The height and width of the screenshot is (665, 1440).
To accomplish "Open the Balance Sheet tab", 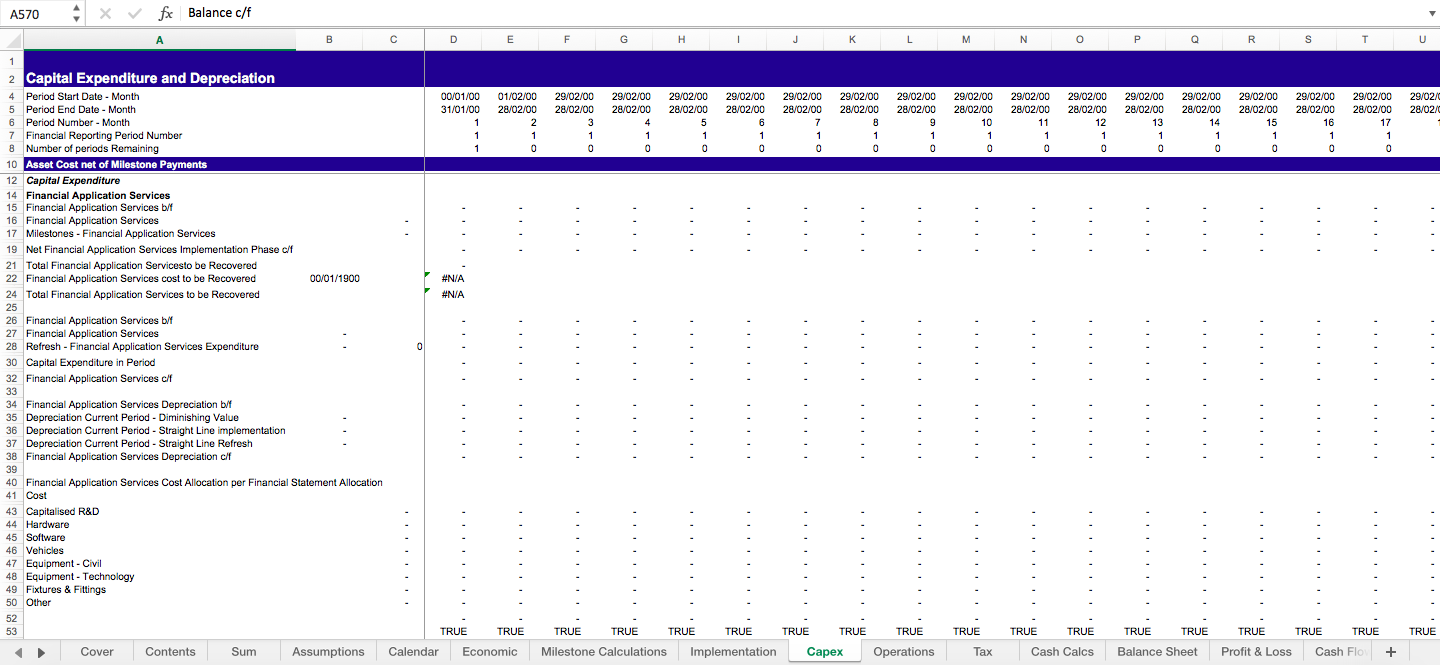I will coord(1157,652).
